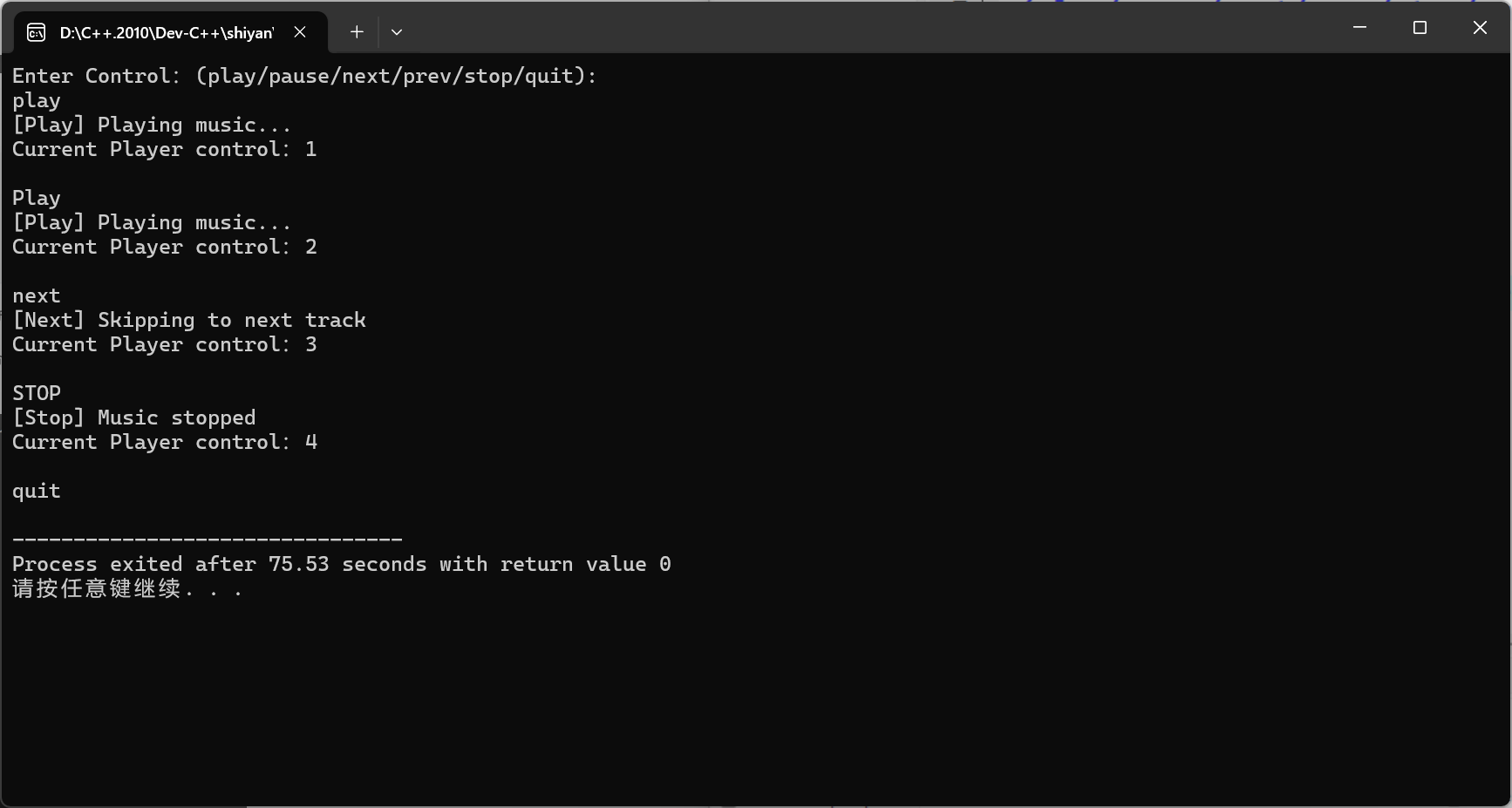
Task: Click the "Current Player control: 2" output line
Action: coord(164,247)
